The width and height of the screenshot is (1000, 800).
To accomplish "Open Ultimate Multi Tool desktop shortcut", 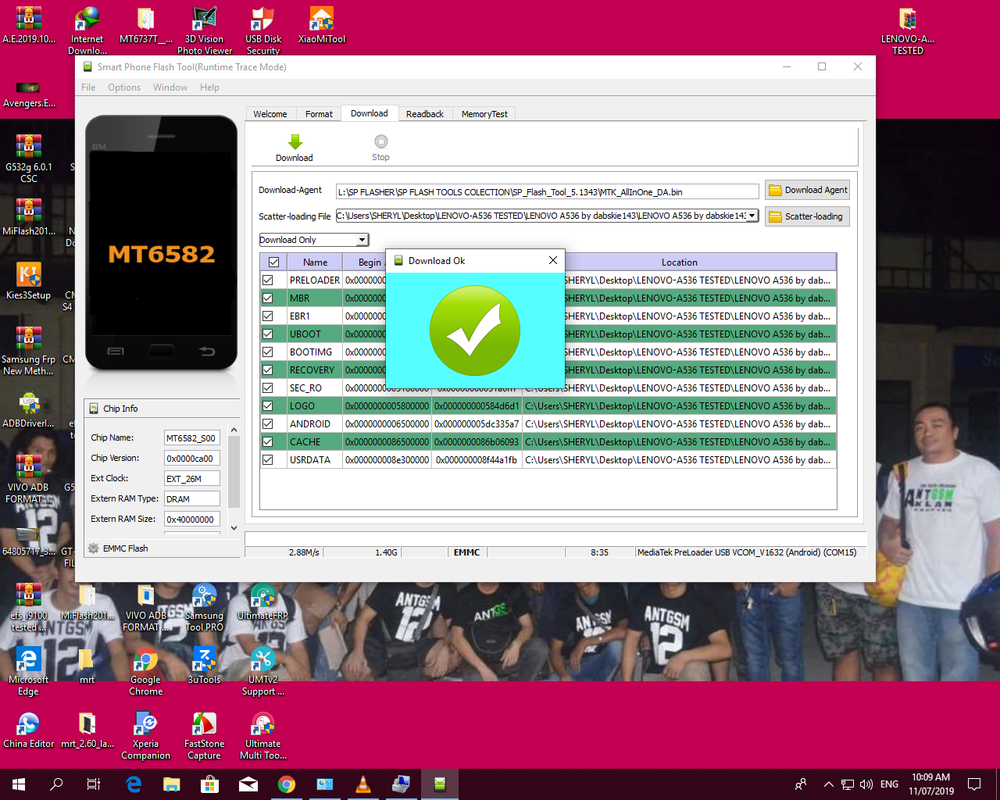I will (x=263, y=736).
